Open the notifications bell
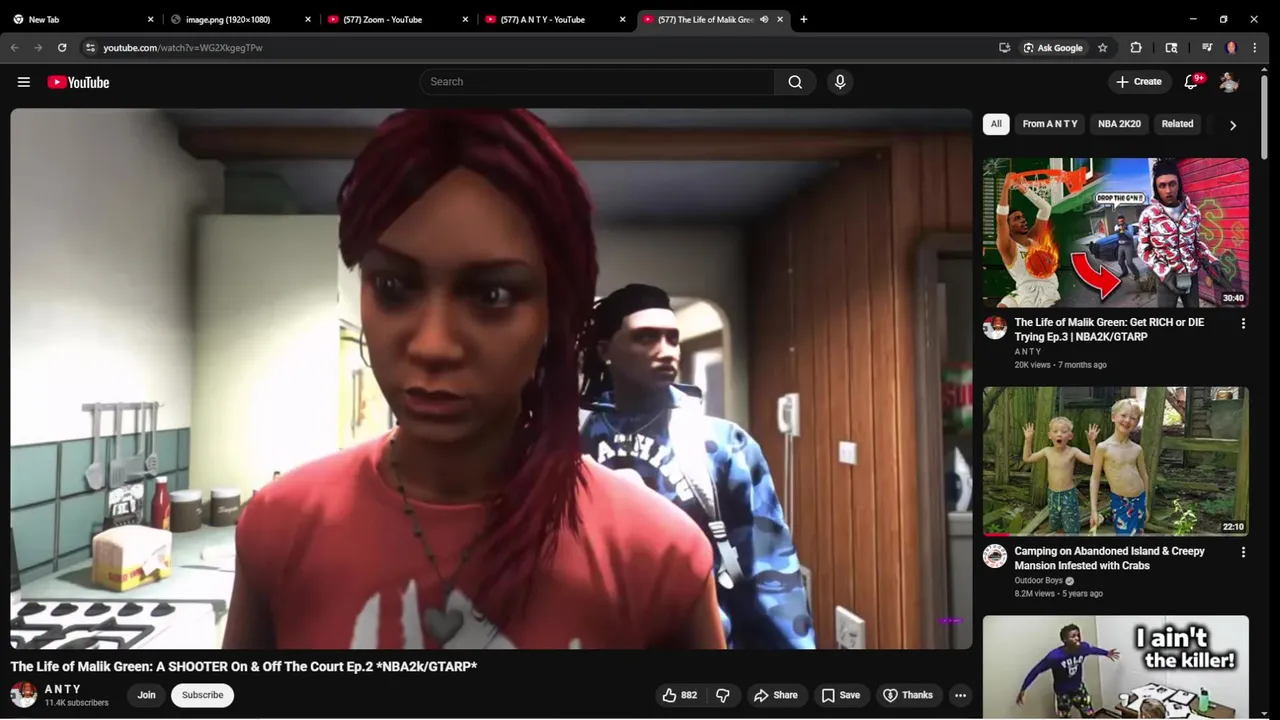The height and width of the screenshot is (720, 1280). click(1191, 82)
